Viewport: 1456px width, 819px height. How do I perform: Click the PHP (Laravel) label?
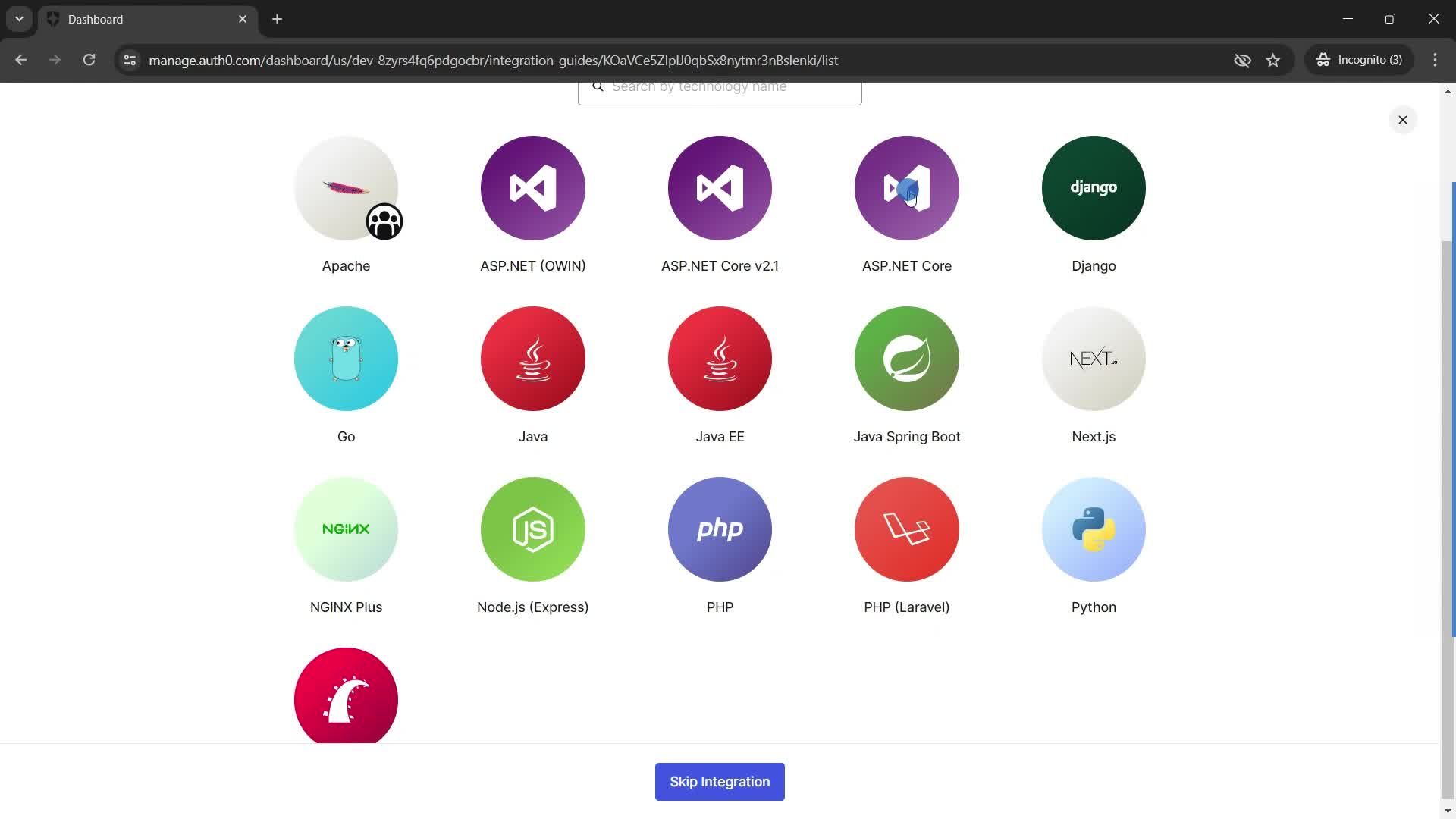(x=907, y=607)
